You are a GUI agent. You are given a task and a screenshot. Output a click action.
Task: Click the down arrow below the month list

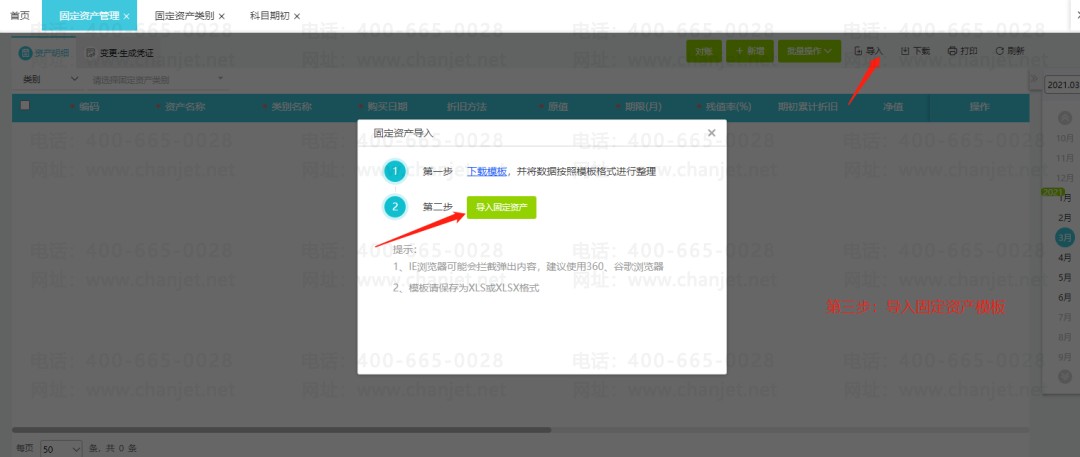1065,376
